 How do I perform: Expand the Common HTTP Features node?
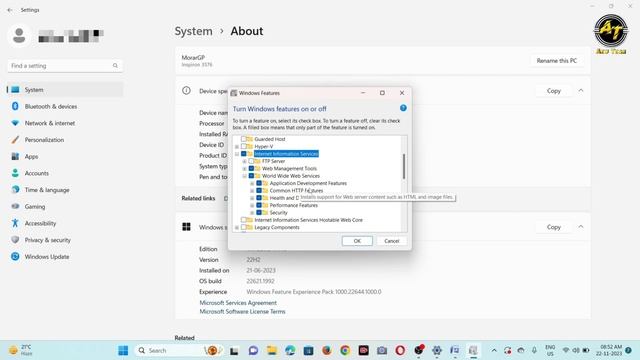click(x=252, y=191)
